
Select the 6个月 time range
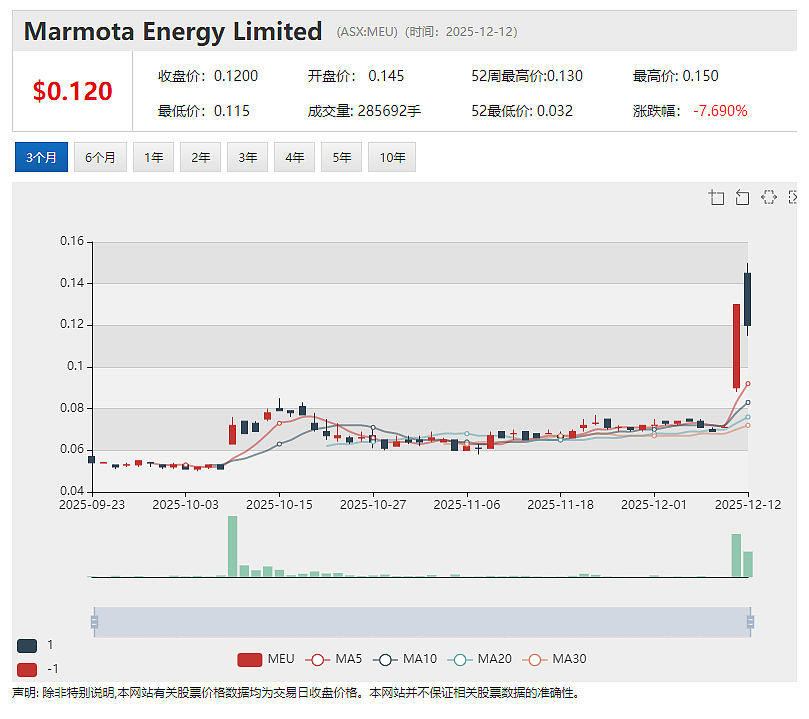coord(100,157)
